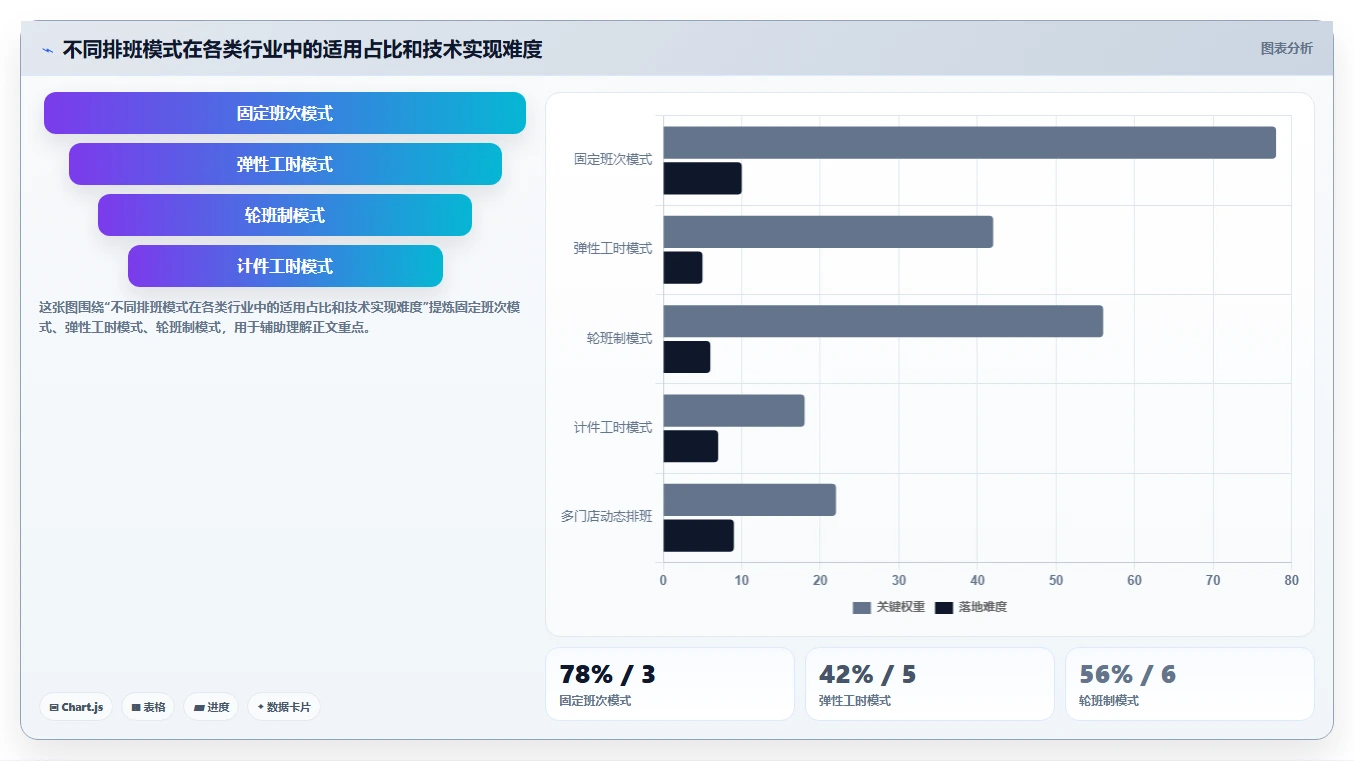Click the 轮班制模式 关键权重 bar at 56
The image size is (1354, 761).
[883, 321]
